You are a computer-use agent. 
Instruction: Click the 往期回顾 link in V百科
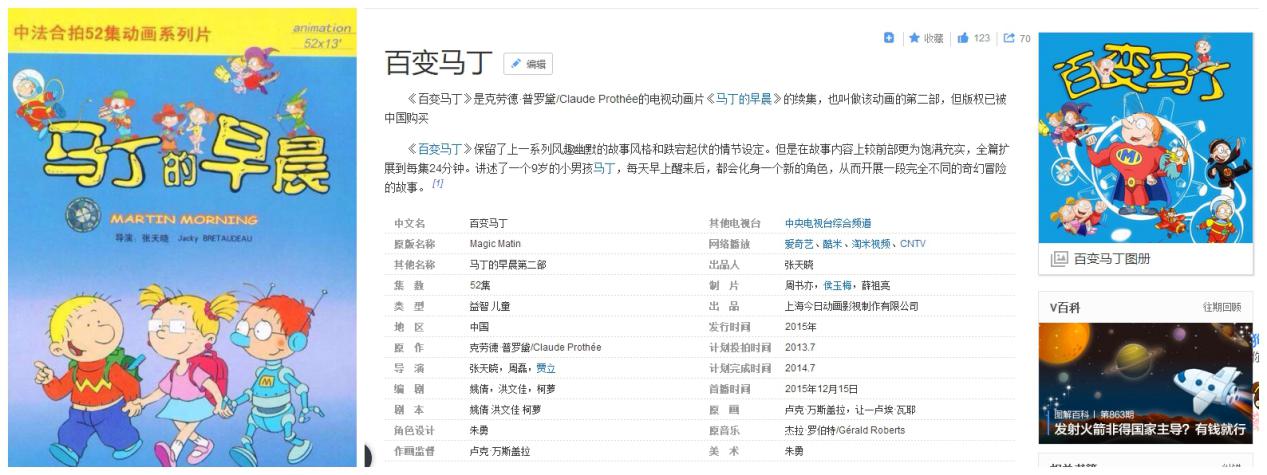pos(1220,307)
